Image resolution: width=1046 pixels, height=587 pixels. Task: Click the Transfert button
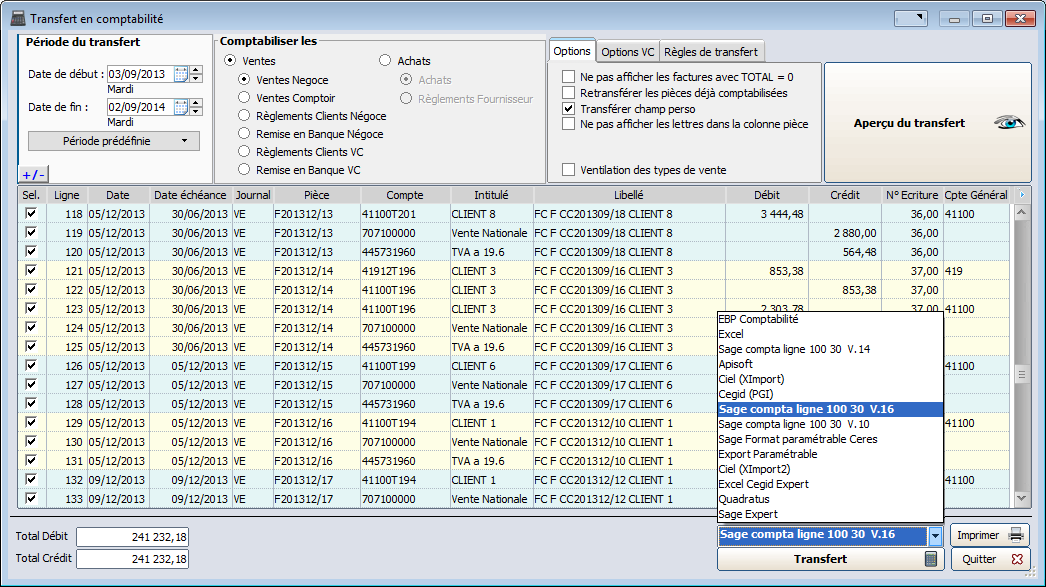[x=831, y=559]
